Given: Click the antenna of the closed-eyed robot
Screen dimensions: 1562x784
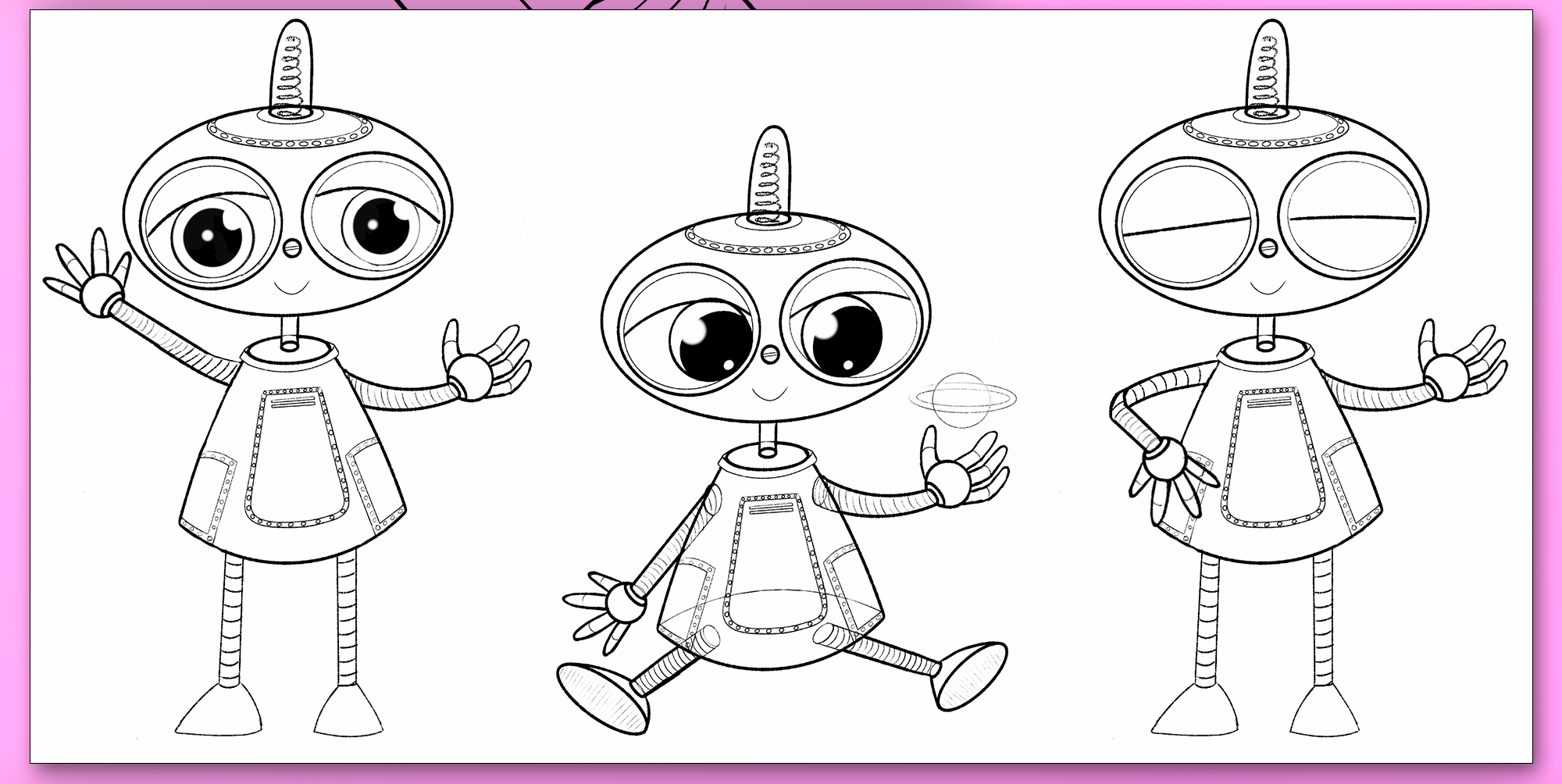Looking at the screenshot, I should click(x=1267, y=69).
